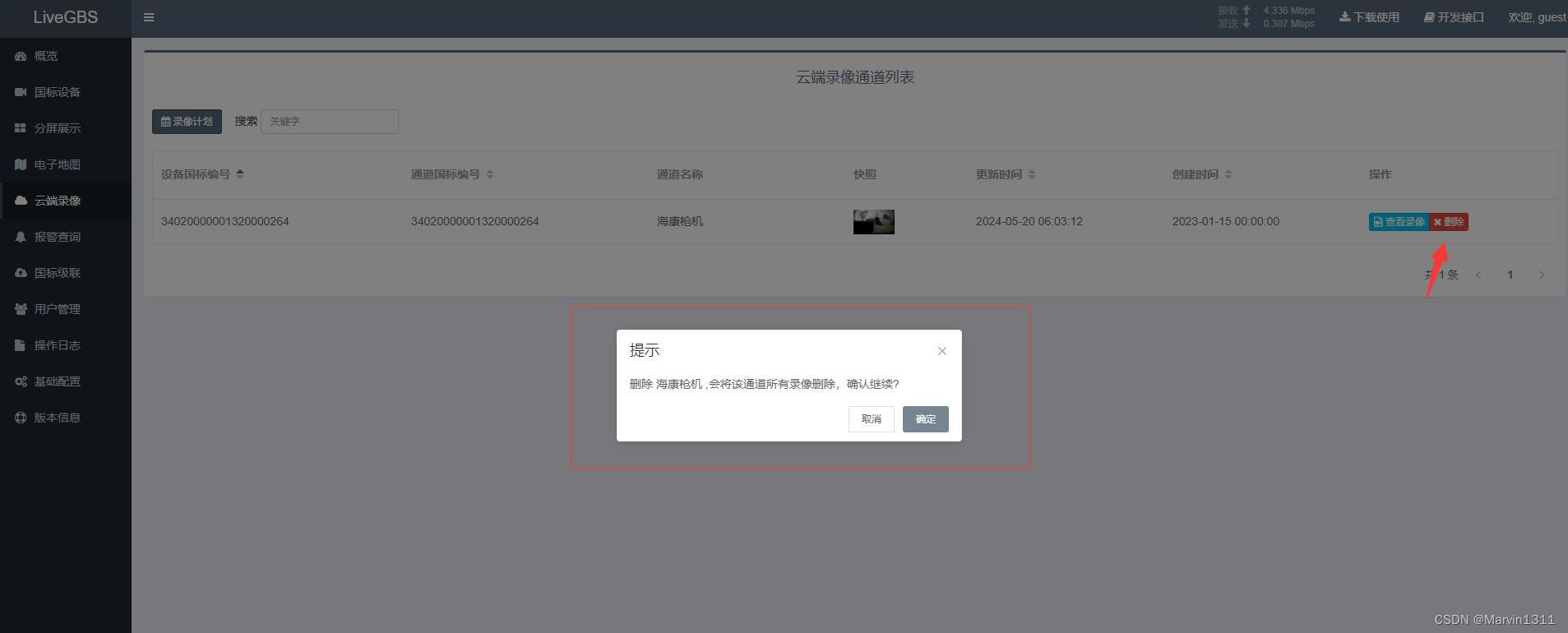Click the grid icon beside 分屏展示
1568x633 pixels.
21,128
